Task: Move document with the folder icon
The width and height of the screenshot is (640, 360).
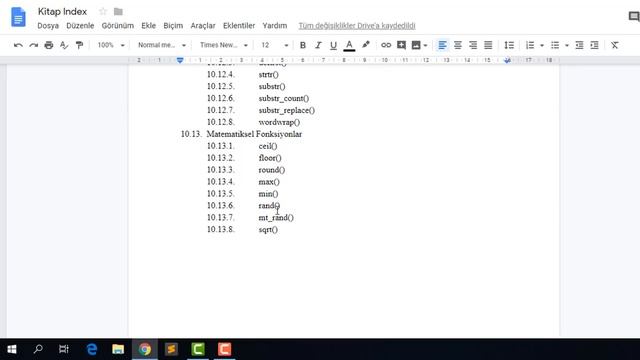Action: (x=118, y=11)
